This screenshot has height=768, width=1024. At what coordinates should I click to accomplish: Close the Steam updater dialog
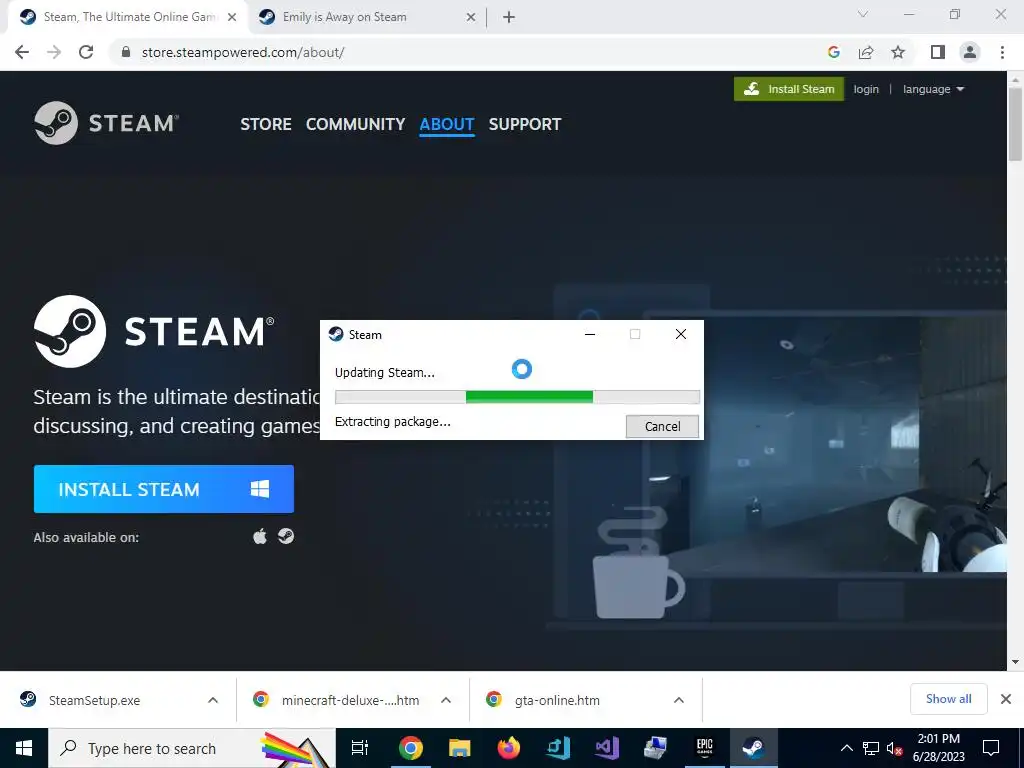coord(680,334)
